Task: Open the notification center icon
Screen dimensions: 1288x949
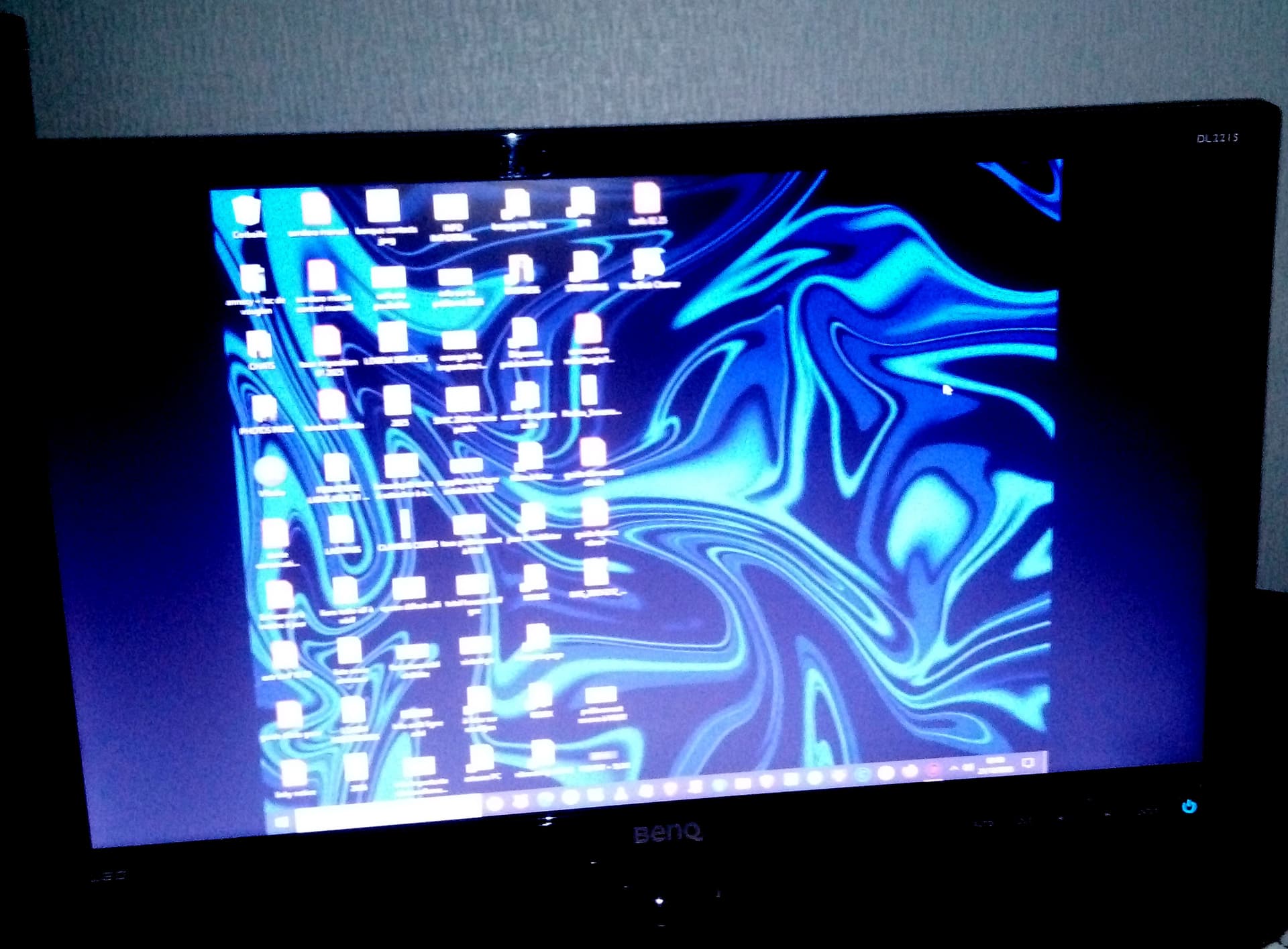Action: [1028, 763]
